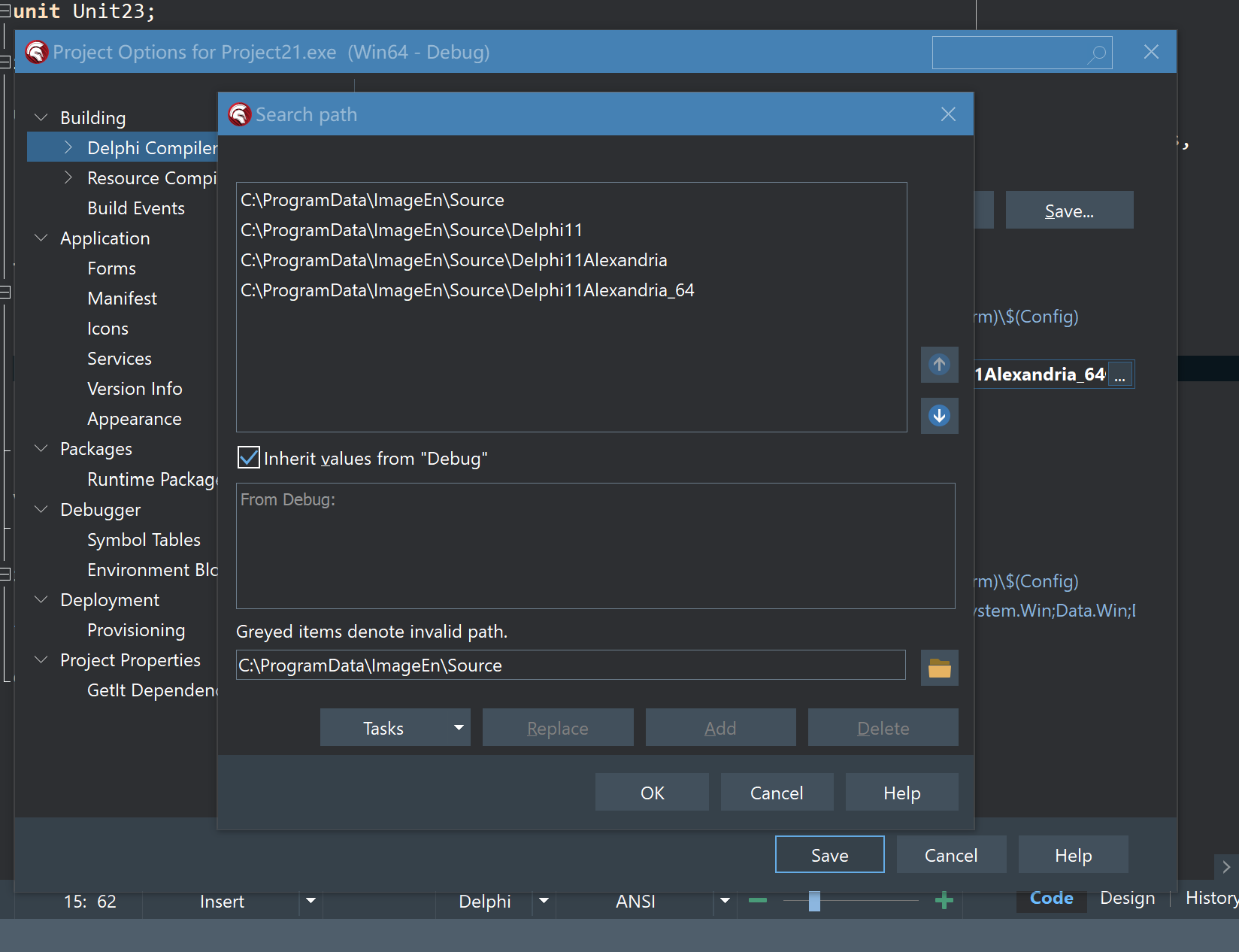Click the Project Options search box
1239x952 pixels.
[x=1022, y=53]
